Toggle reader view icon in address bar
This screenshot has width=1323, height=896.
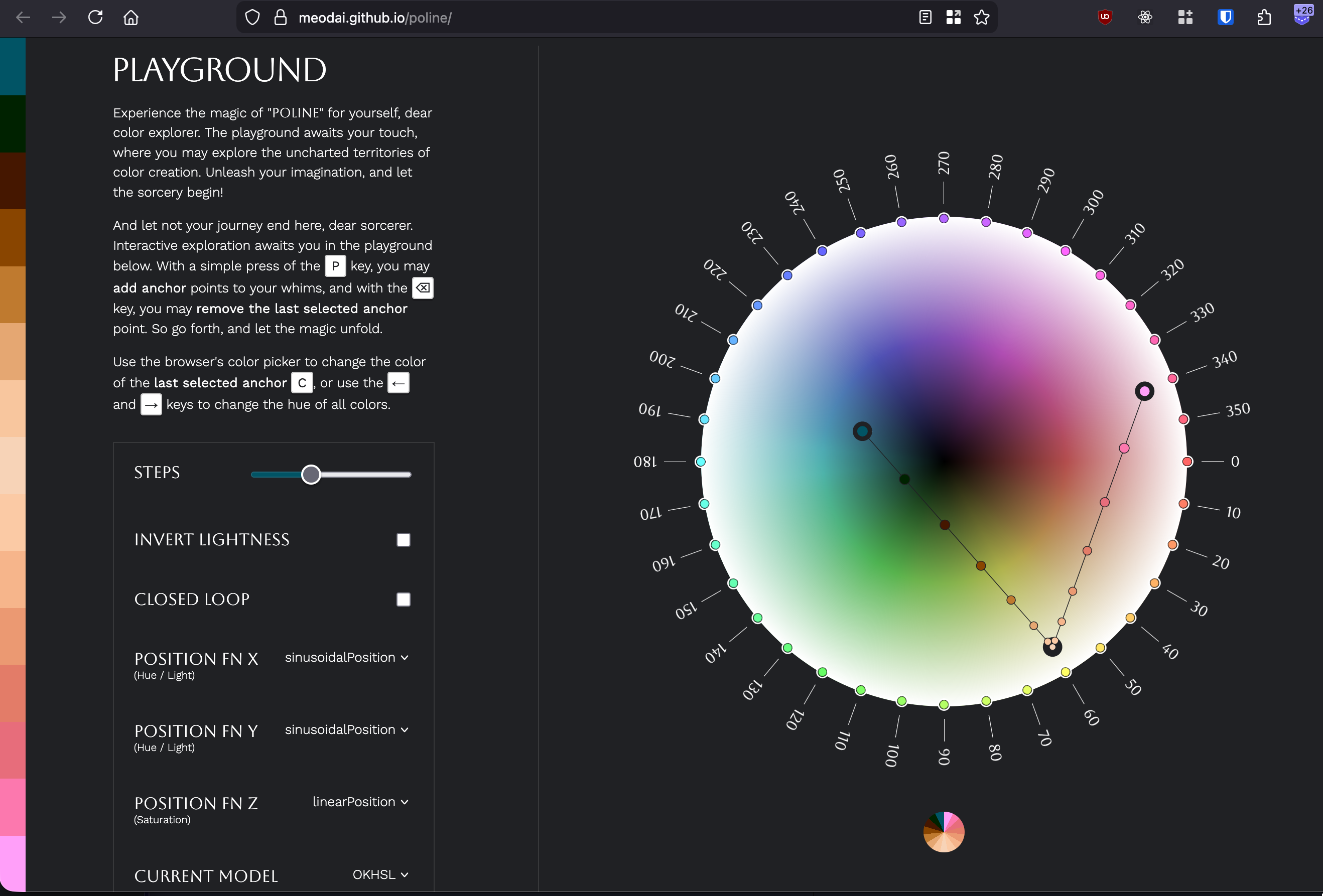925,18
